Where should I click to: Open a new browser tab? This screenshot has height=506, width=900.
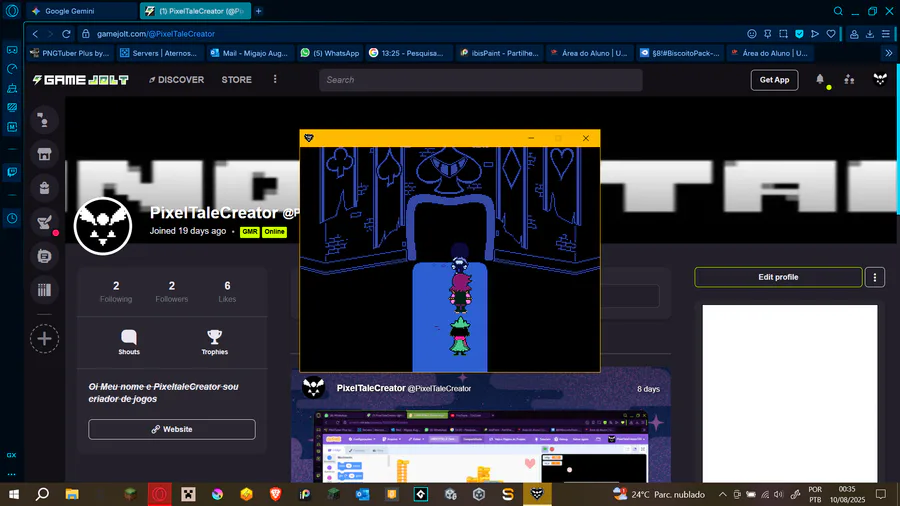(259, 11)
